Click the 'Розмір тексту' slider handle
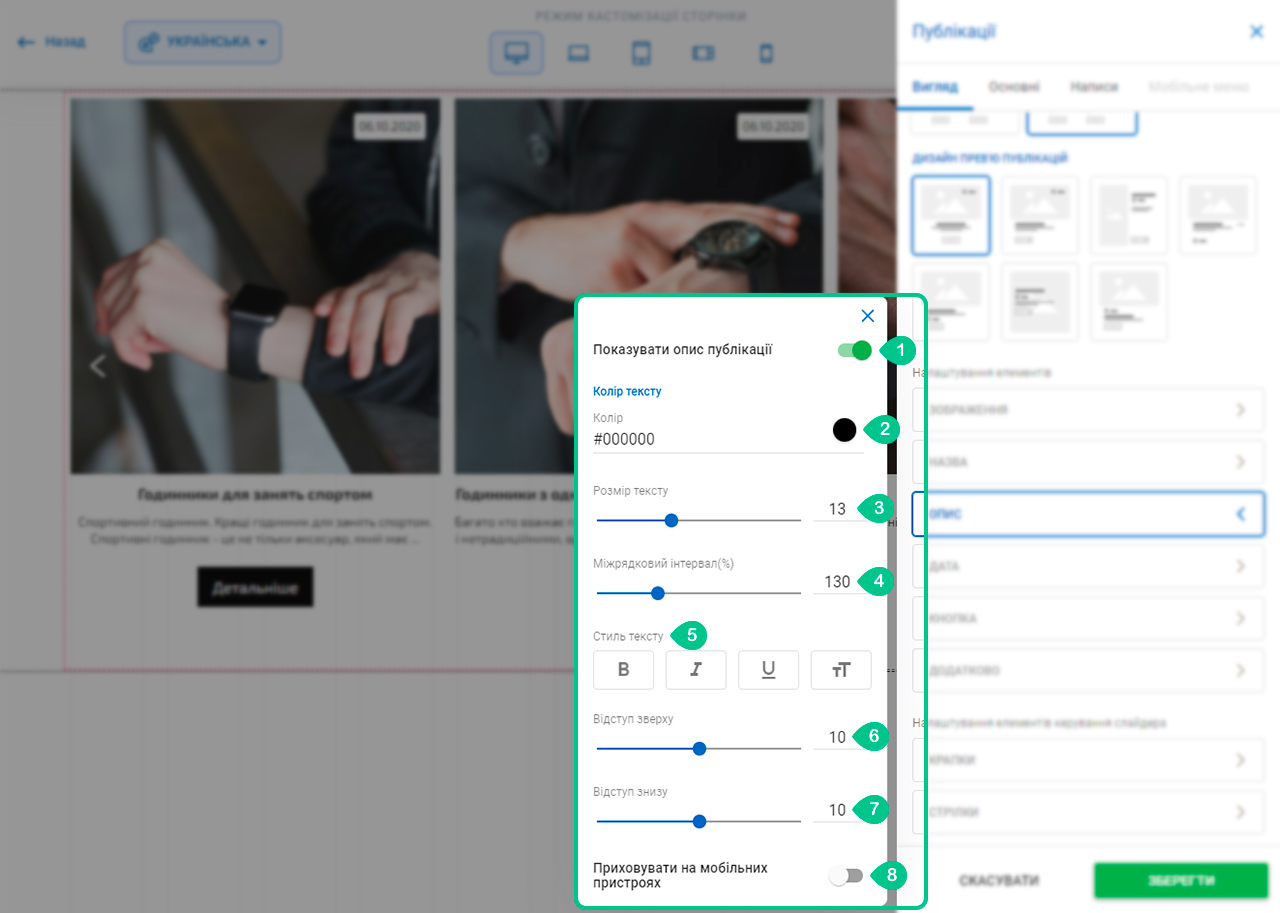 [x=672, y=520]
